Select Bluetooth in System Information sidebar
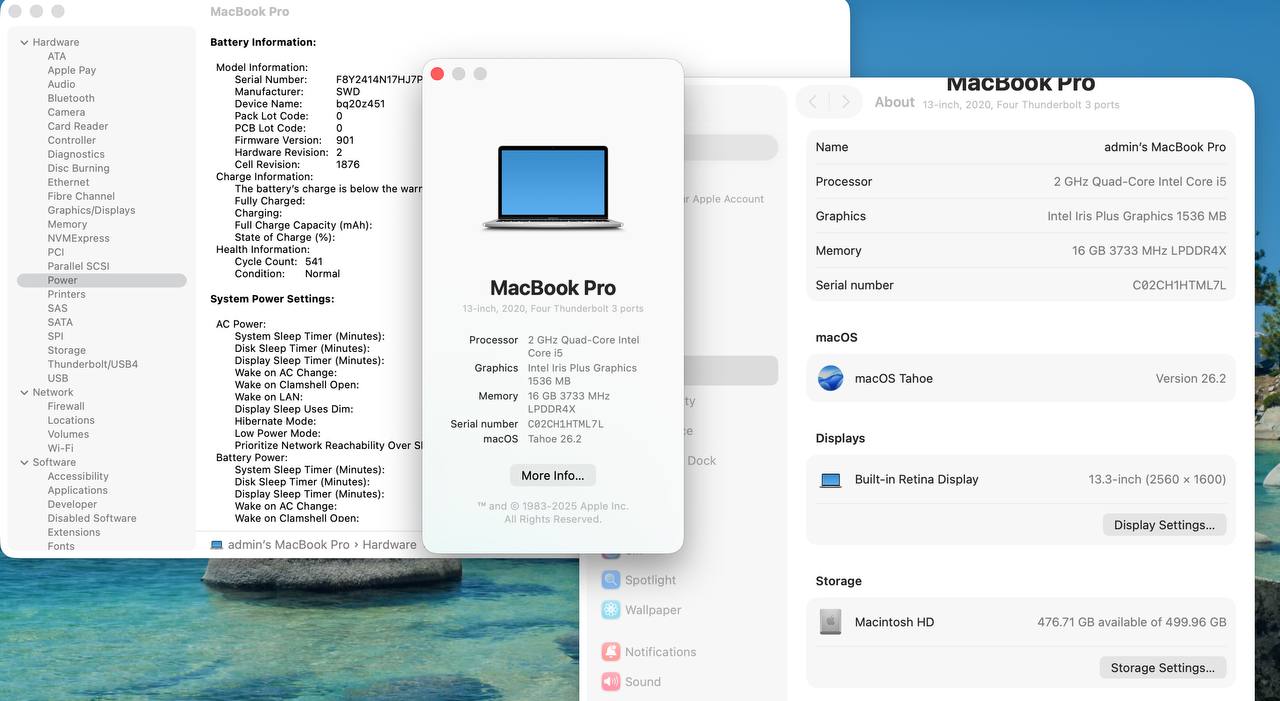 point(71,98)
